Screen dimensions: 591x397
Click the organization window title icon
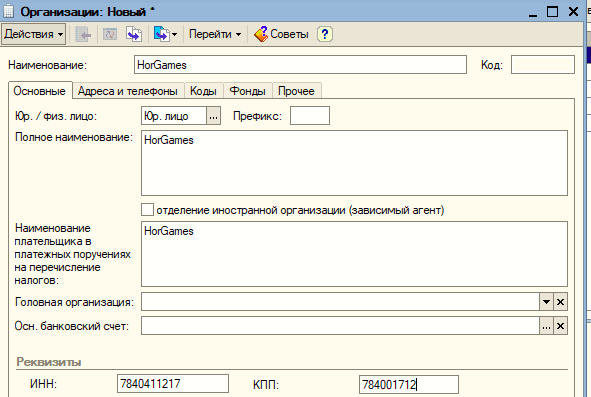(x=8, y=11)
